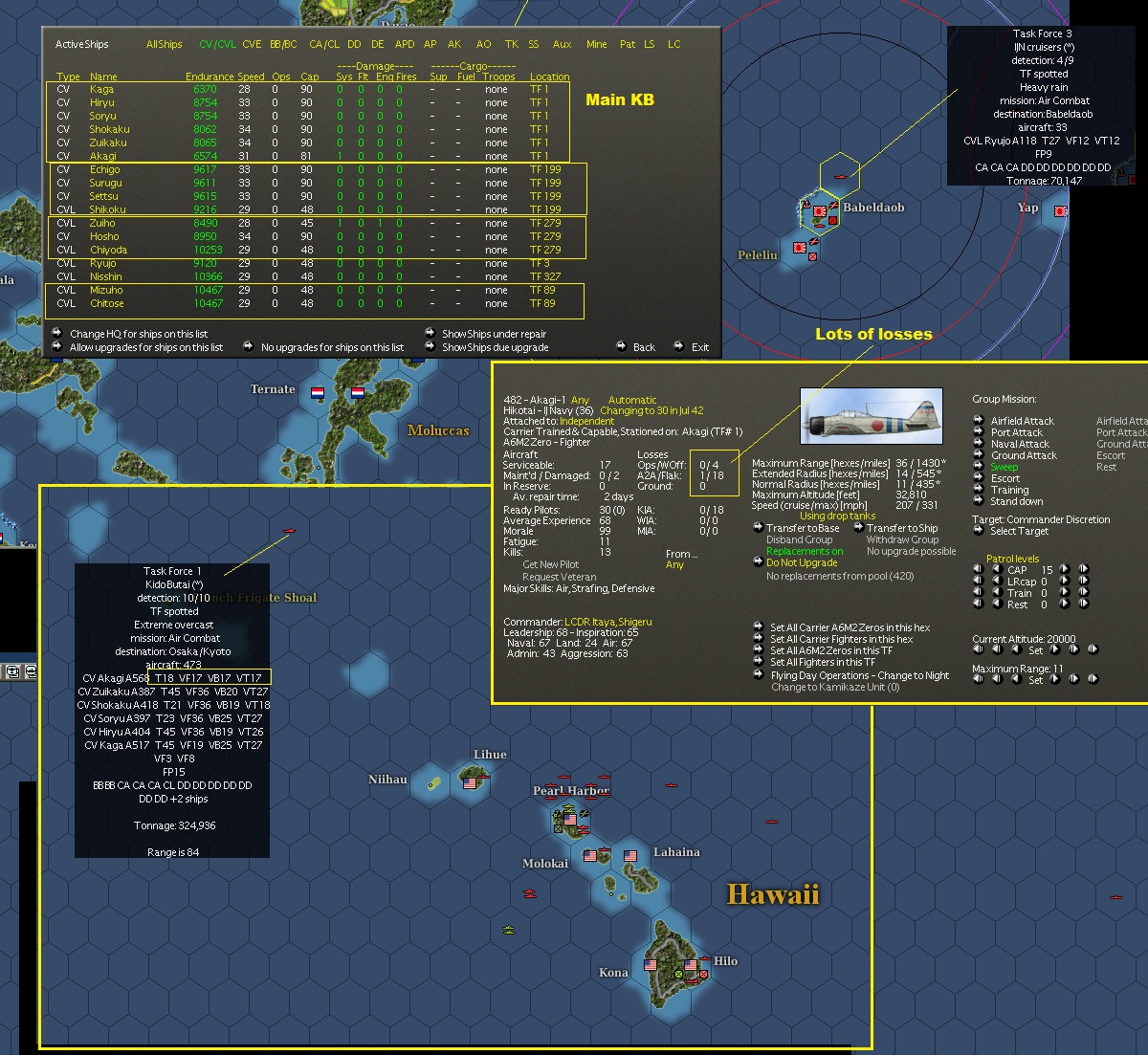Select the Japanese base icon at Peleliu
The image size is (1148, 1055).
coord(799,247)
